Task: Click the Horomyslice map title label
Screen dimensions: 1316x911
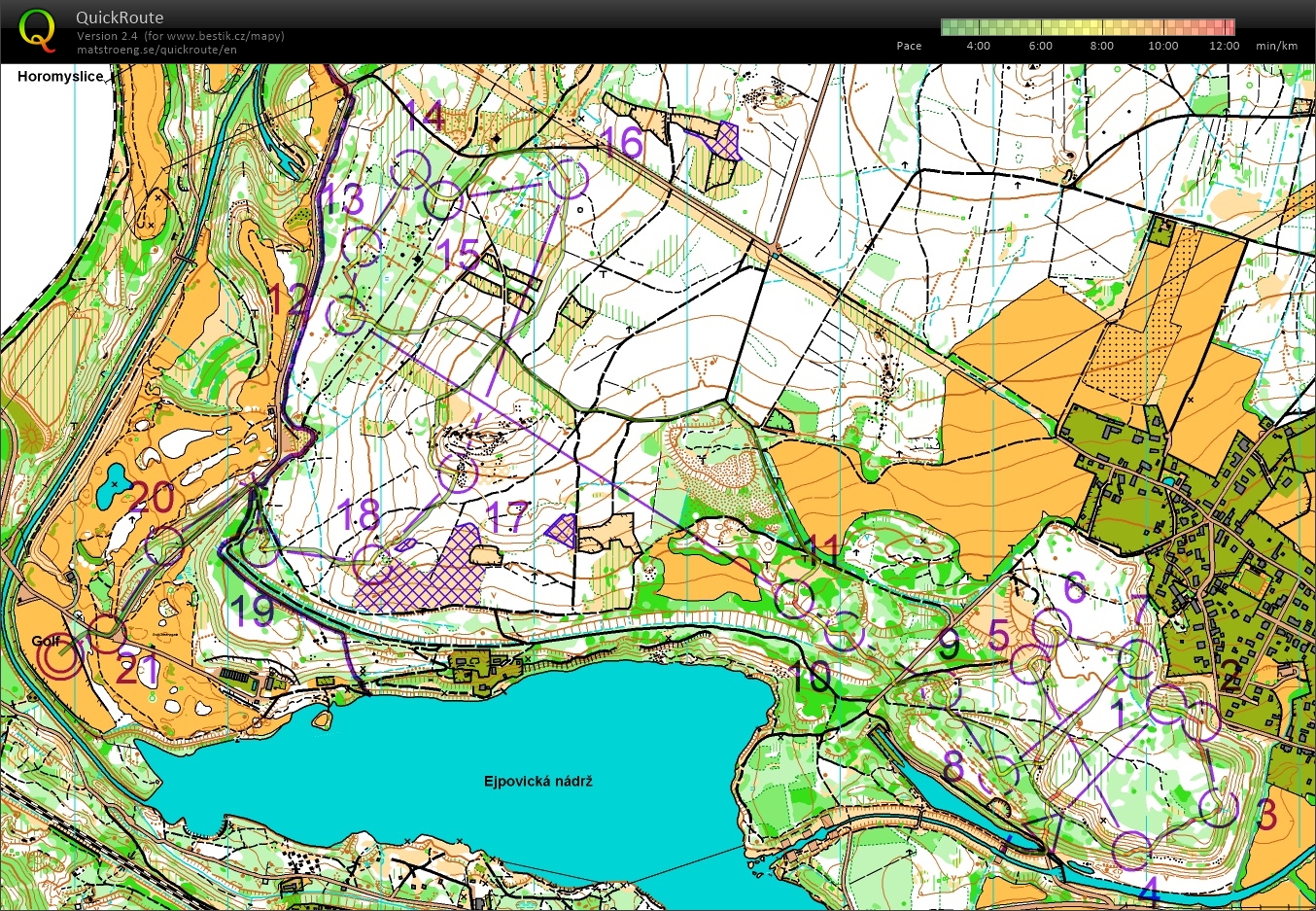Action: tap(60, 76)
